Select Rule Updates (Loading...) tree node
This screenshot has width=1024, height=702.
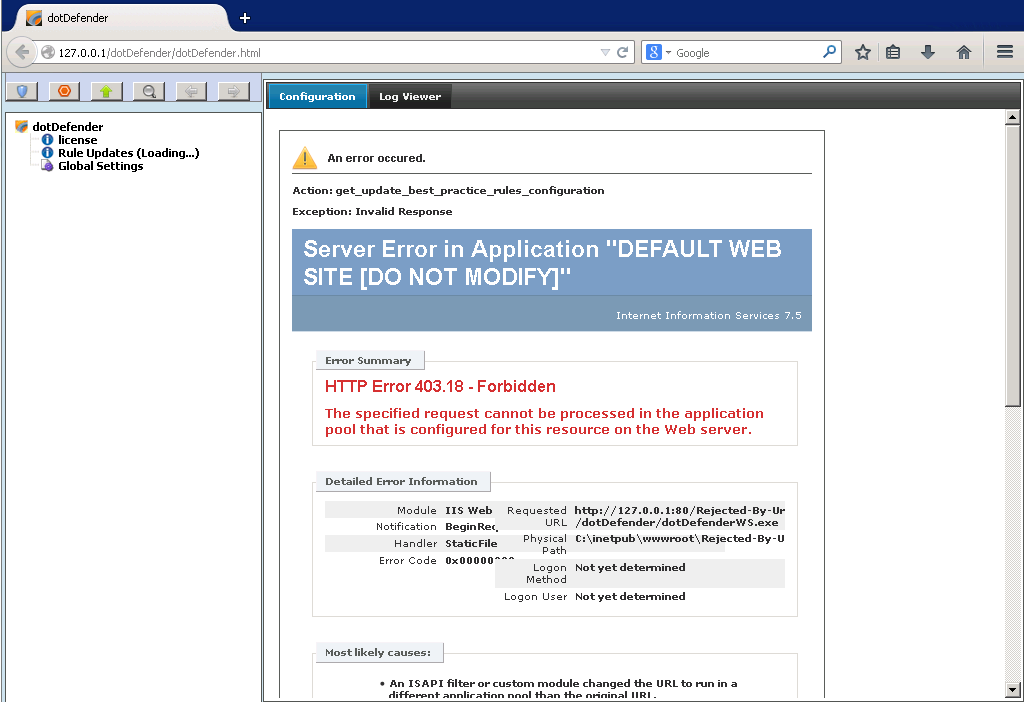129,153
